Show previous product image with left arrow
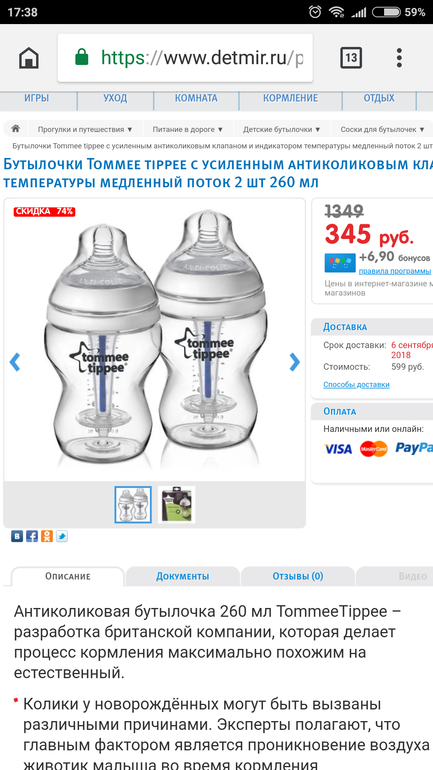Image resolution: width=433 pixels, height=770 pixels. click(x=15, y=362)
